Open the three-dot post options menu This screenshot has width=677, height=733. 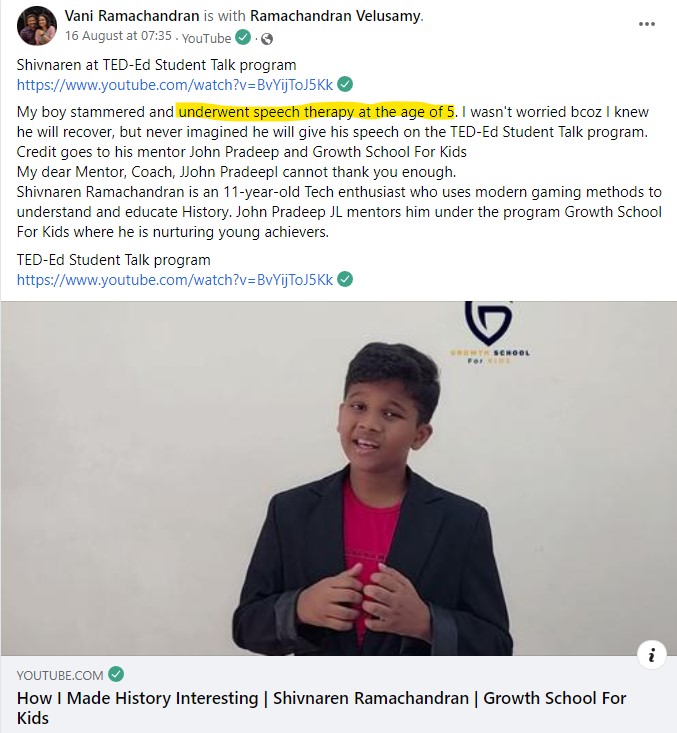646,24
